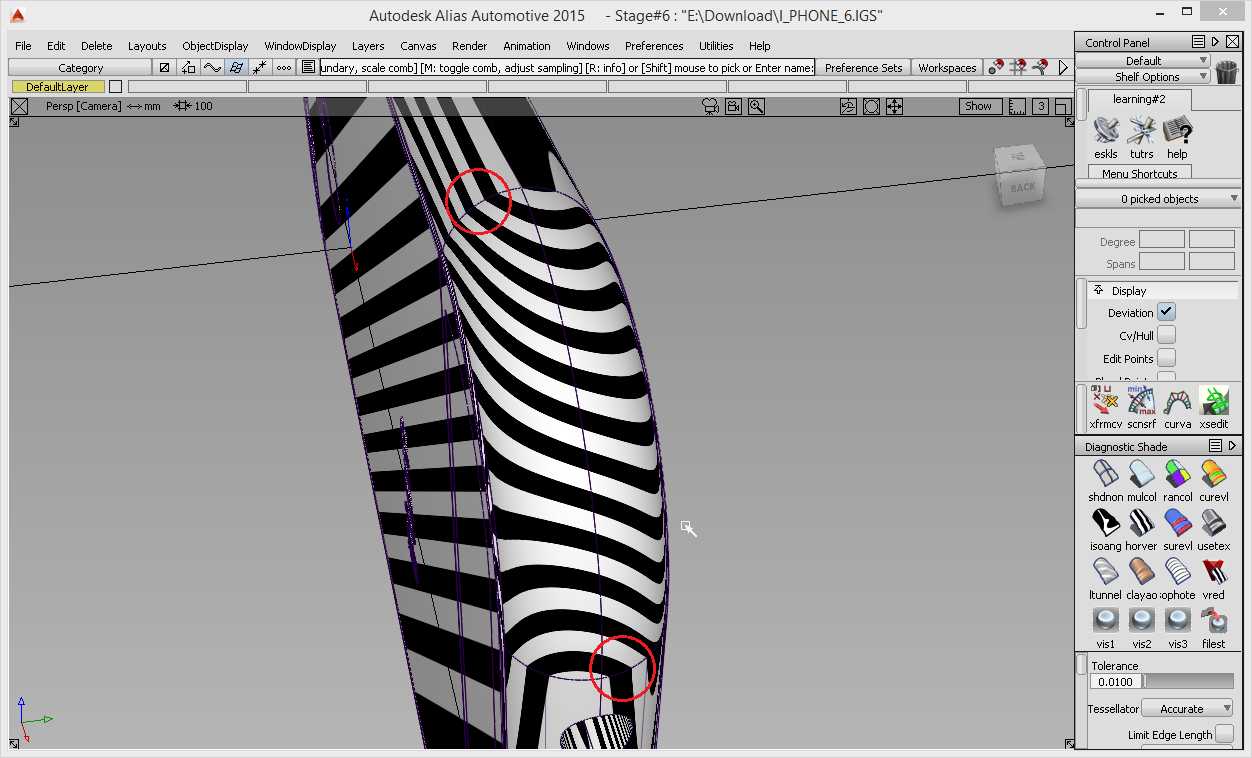Click the viewport Show button
The image size is (1252, 758).
[x=979, y=106]
